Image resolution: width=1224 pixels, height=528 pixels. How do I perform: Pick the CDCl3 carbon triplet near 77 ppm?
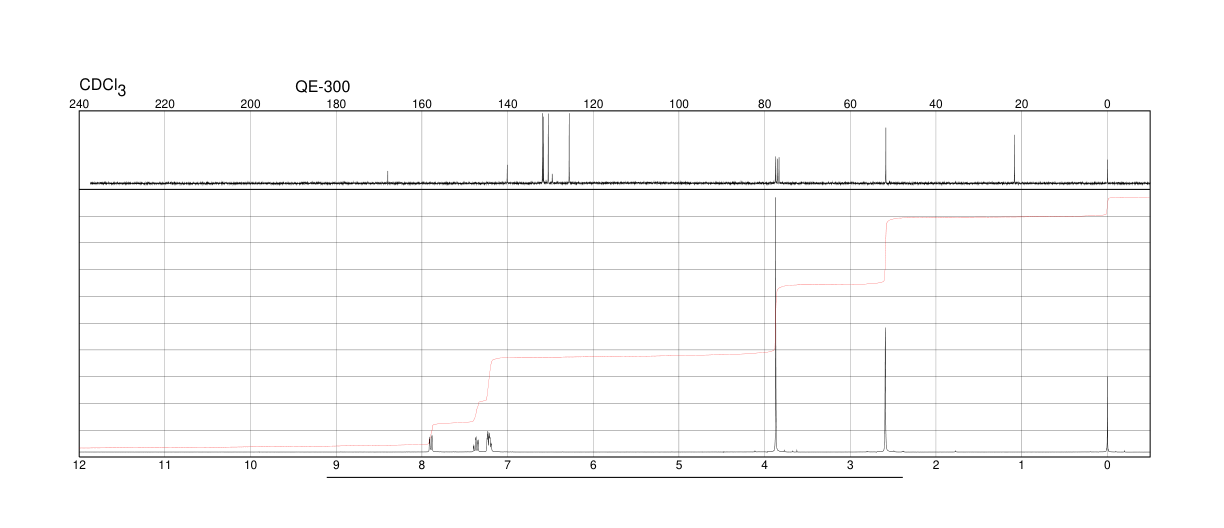(777, 170)
